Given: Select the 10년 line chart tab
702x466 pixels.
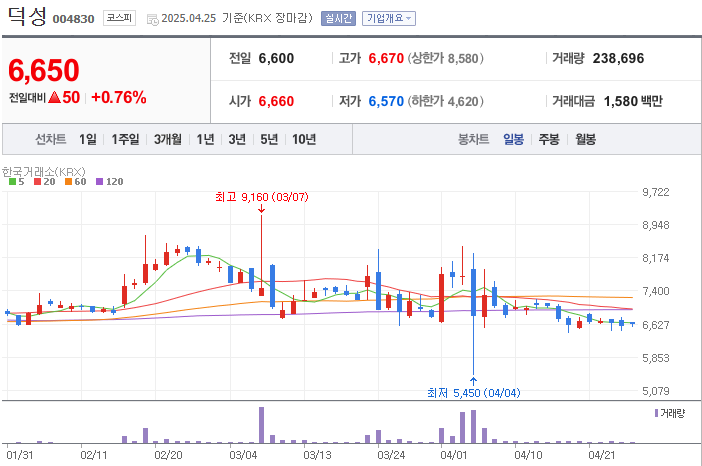Looking at the screenshot, I should 304,139.
